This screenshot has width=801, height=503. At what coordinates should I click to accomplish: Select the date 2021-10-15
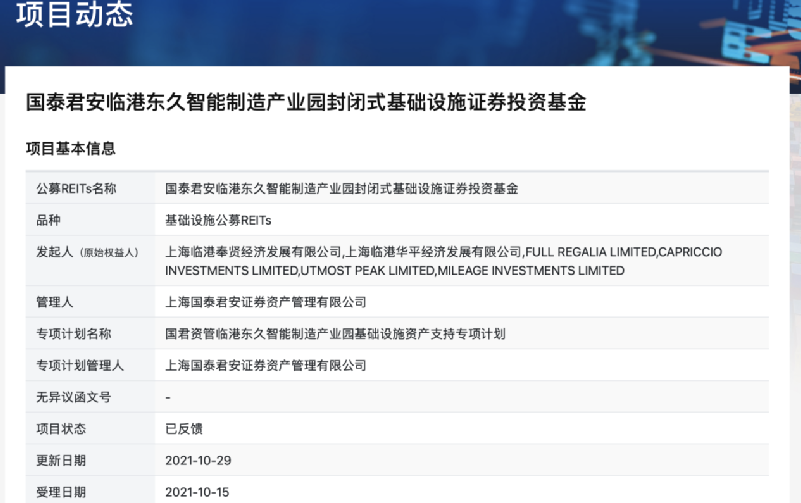click(x=197, y=492)
